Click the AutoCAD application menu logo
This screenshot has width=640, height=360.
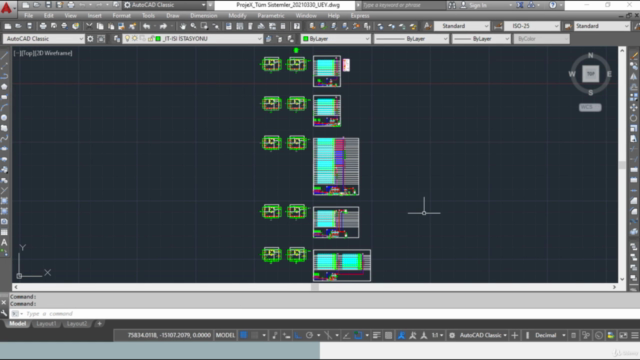pyautogui.click(x=7, y=7)
